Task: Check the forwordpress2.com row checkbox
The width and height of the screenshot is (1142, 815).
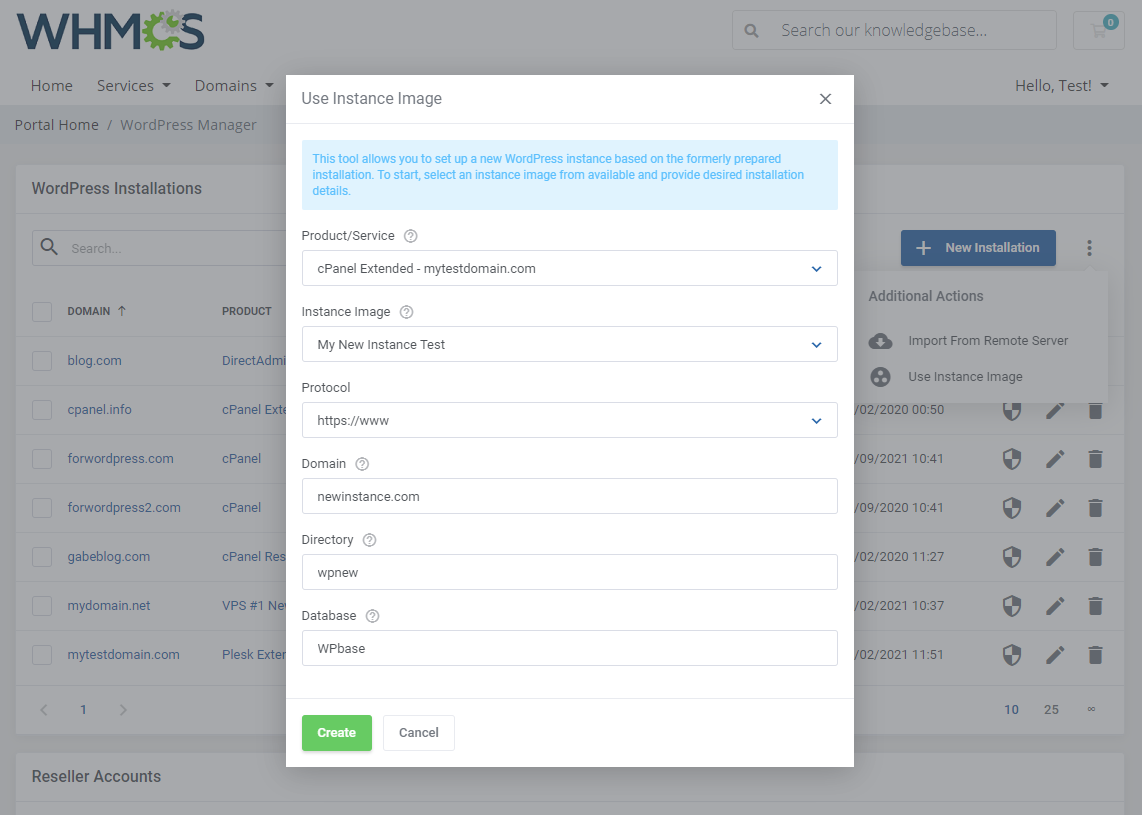Action: [42, 508]
